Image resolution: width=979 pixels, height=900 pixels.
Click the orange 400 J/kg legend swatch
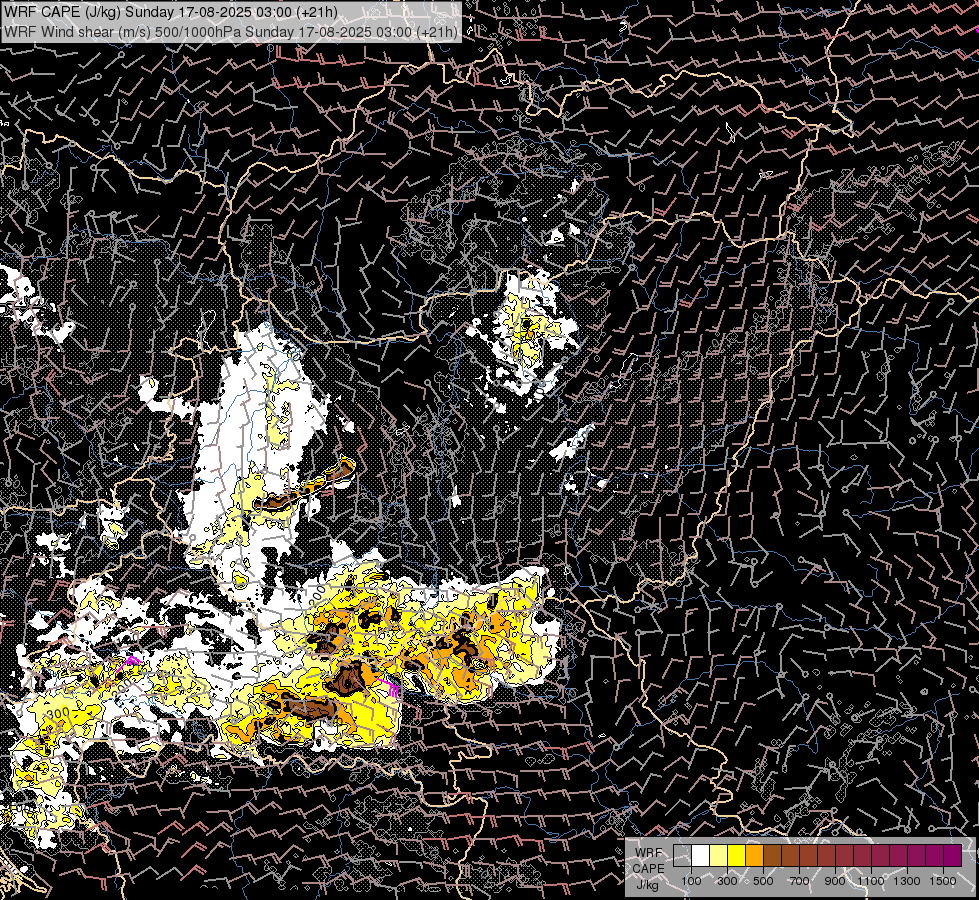(x=755, y=855)
